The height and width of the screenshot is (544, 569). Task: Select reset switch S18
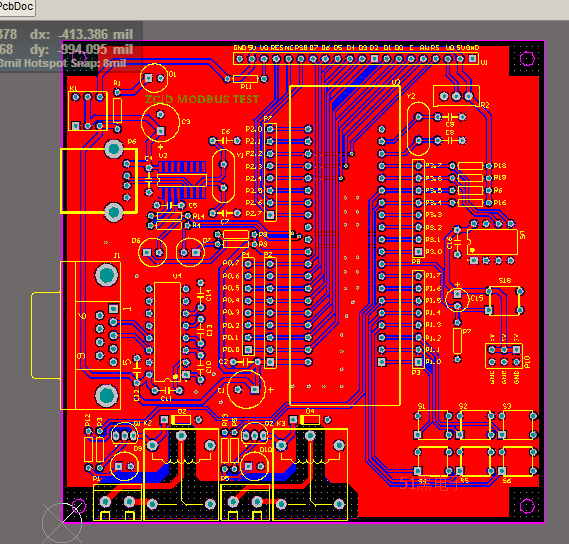(504, 300)
